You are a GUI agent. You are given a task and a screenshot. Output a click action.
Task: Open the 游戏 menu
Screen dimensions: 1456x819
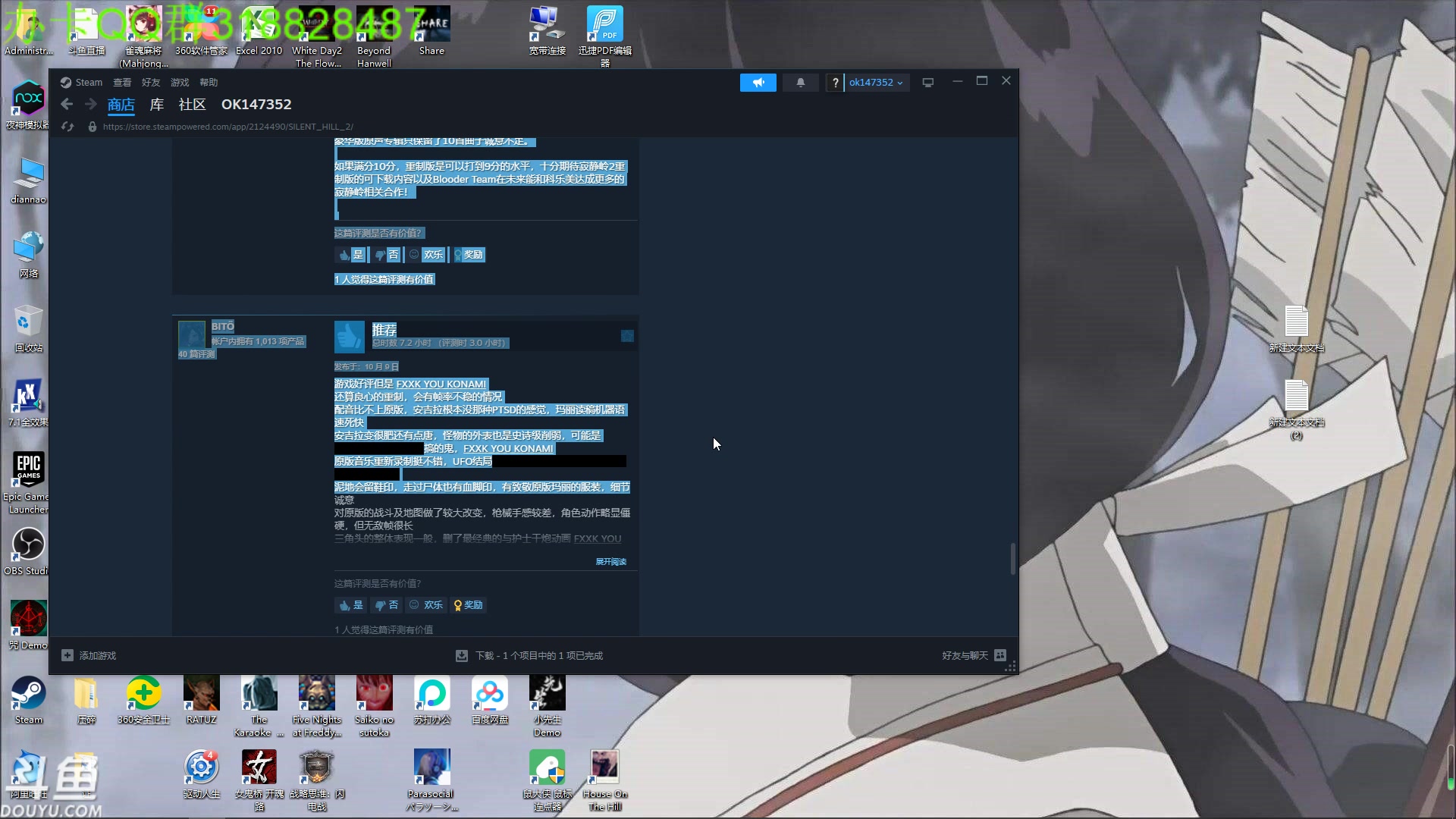click(180, 83)
